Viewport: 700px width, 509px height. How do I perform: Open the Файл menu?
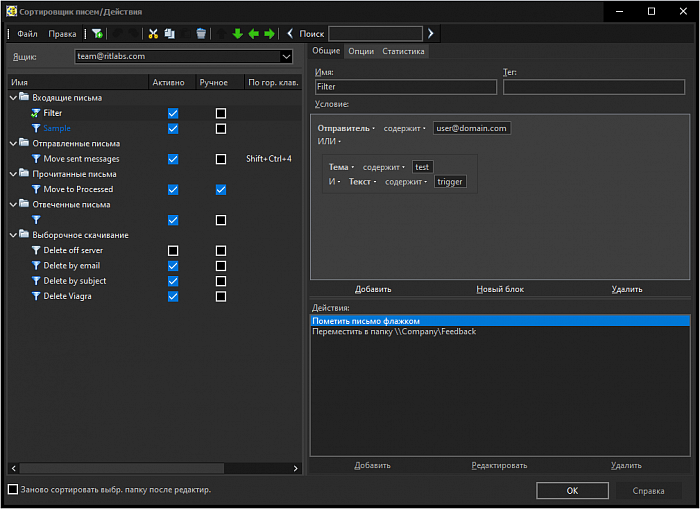27,34
